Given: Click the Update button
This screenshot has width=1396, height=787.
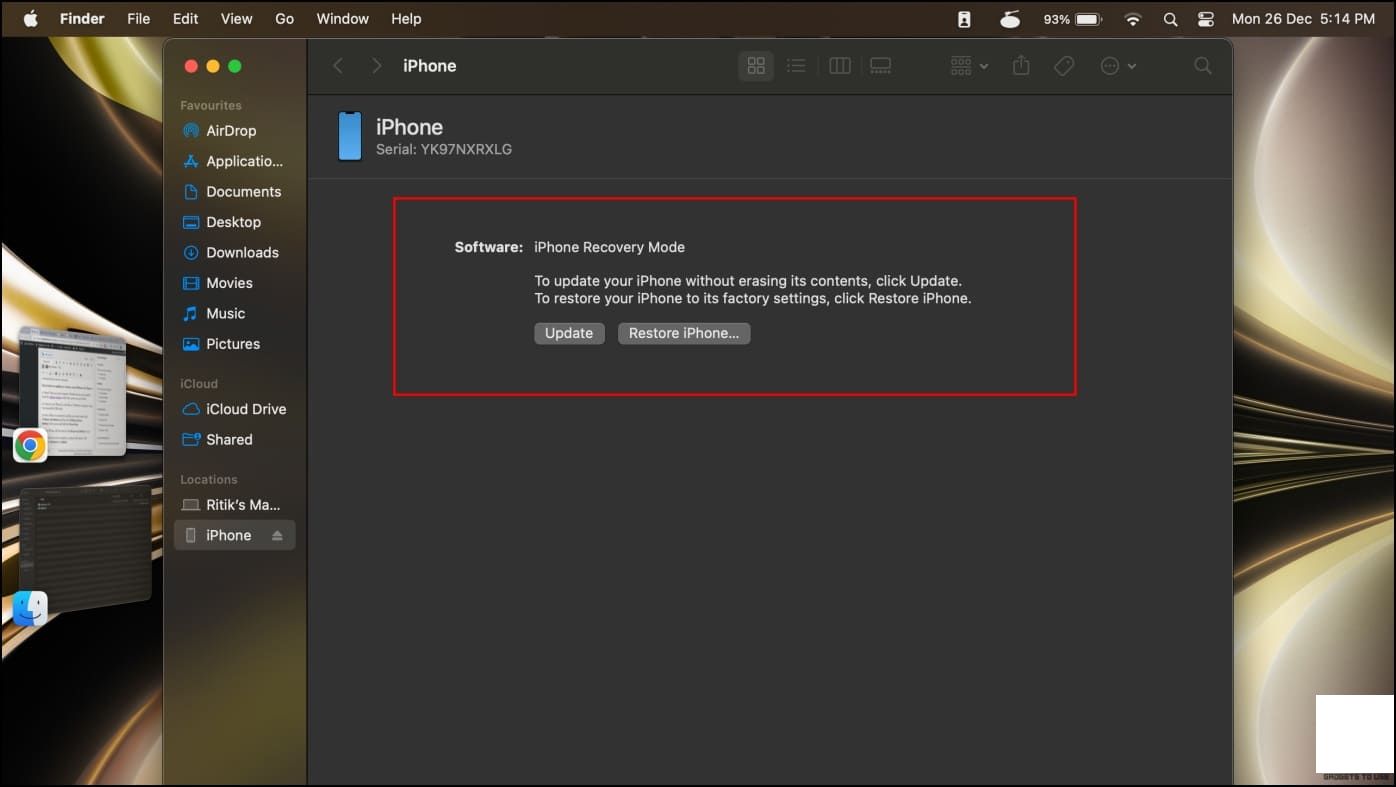Looking at the screenshot, I should pos(569,333).
